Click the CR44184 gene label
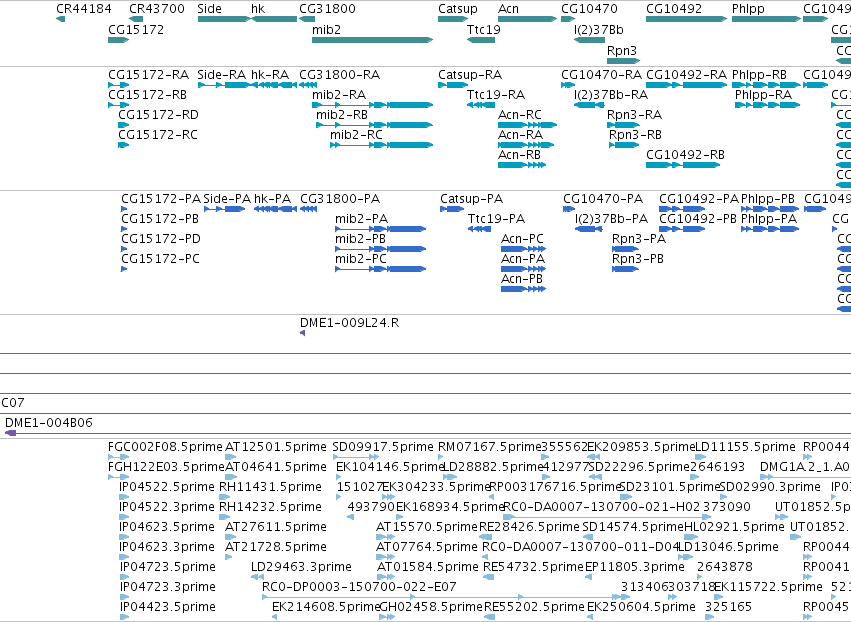 (84, 9)
